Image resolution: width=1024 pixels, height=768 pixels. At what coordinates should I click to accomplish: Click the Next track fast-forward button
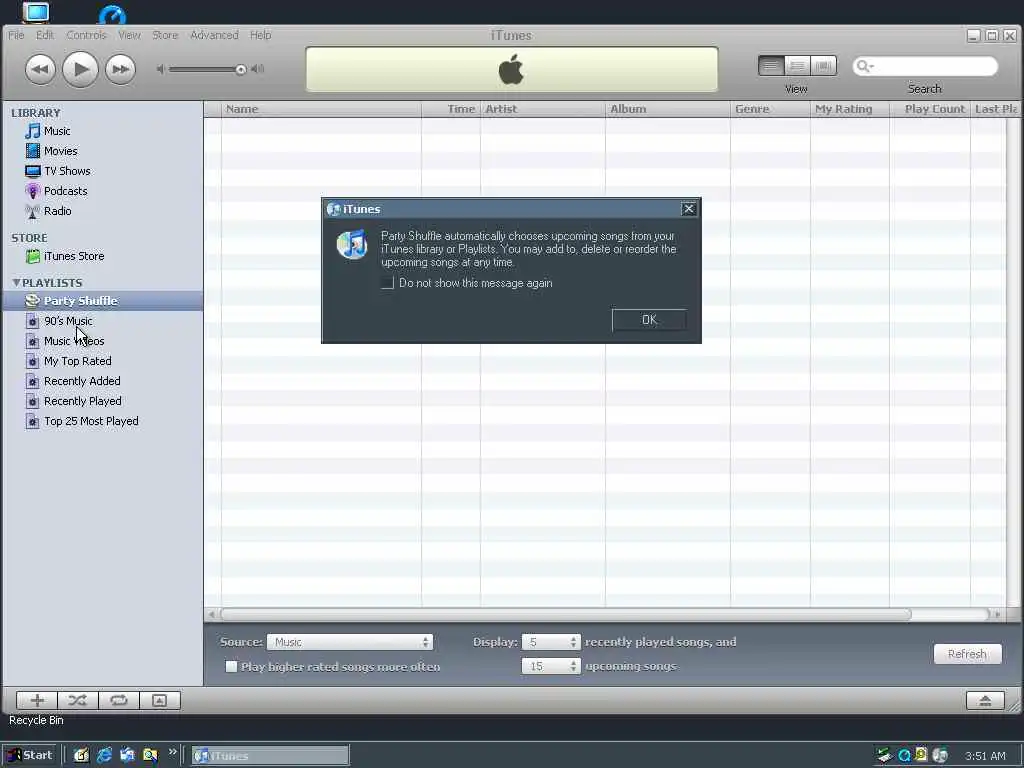point(120,69)
